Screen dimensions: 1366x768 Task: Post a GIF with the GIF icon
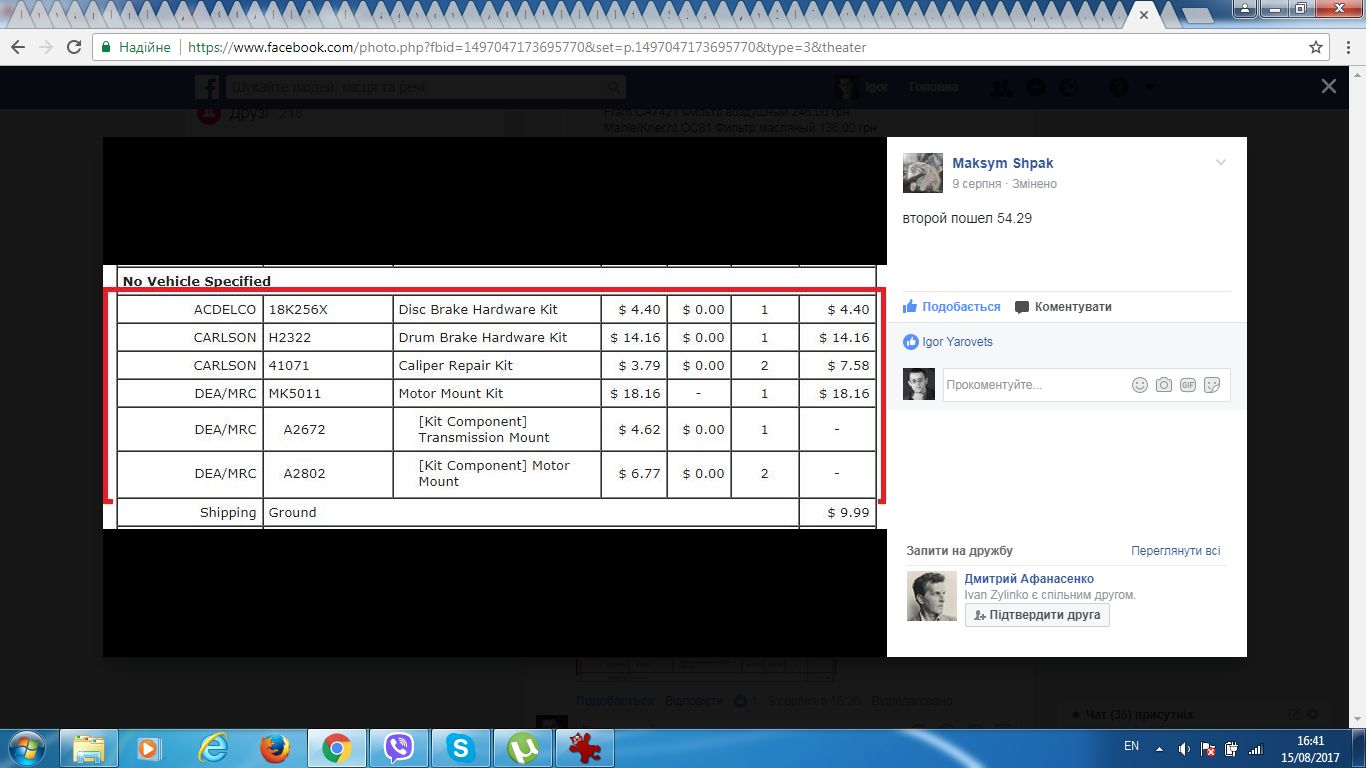(x=1188, y=385)
